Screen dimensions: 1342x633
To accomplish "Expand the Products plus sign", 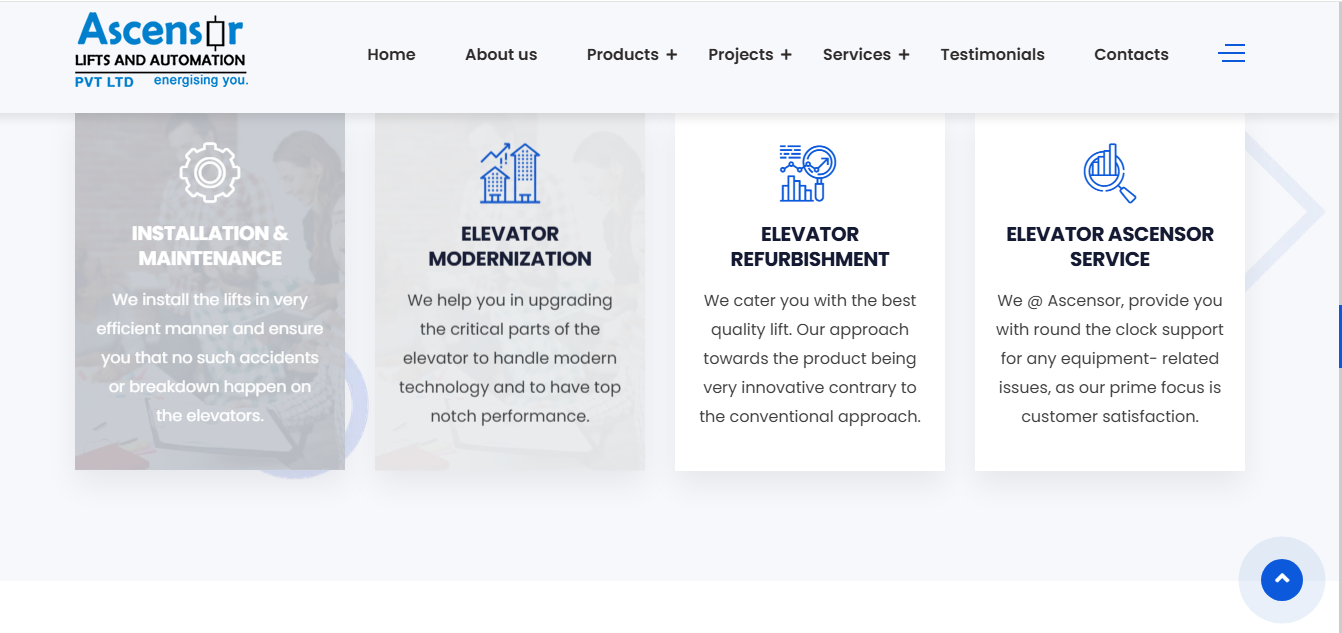I will (672, 55).
